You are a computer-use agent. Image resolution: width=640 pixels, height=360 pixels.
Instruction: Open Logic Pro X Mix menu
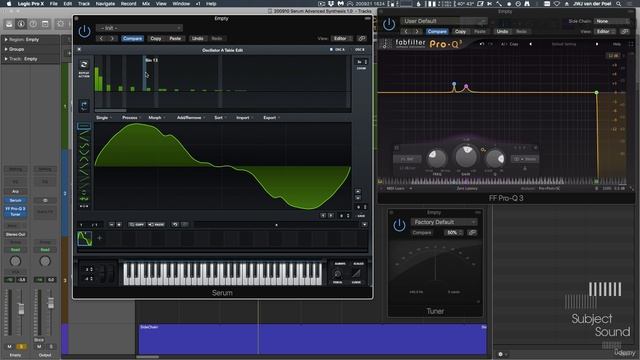pyautogui.click(x=146, y=4)
